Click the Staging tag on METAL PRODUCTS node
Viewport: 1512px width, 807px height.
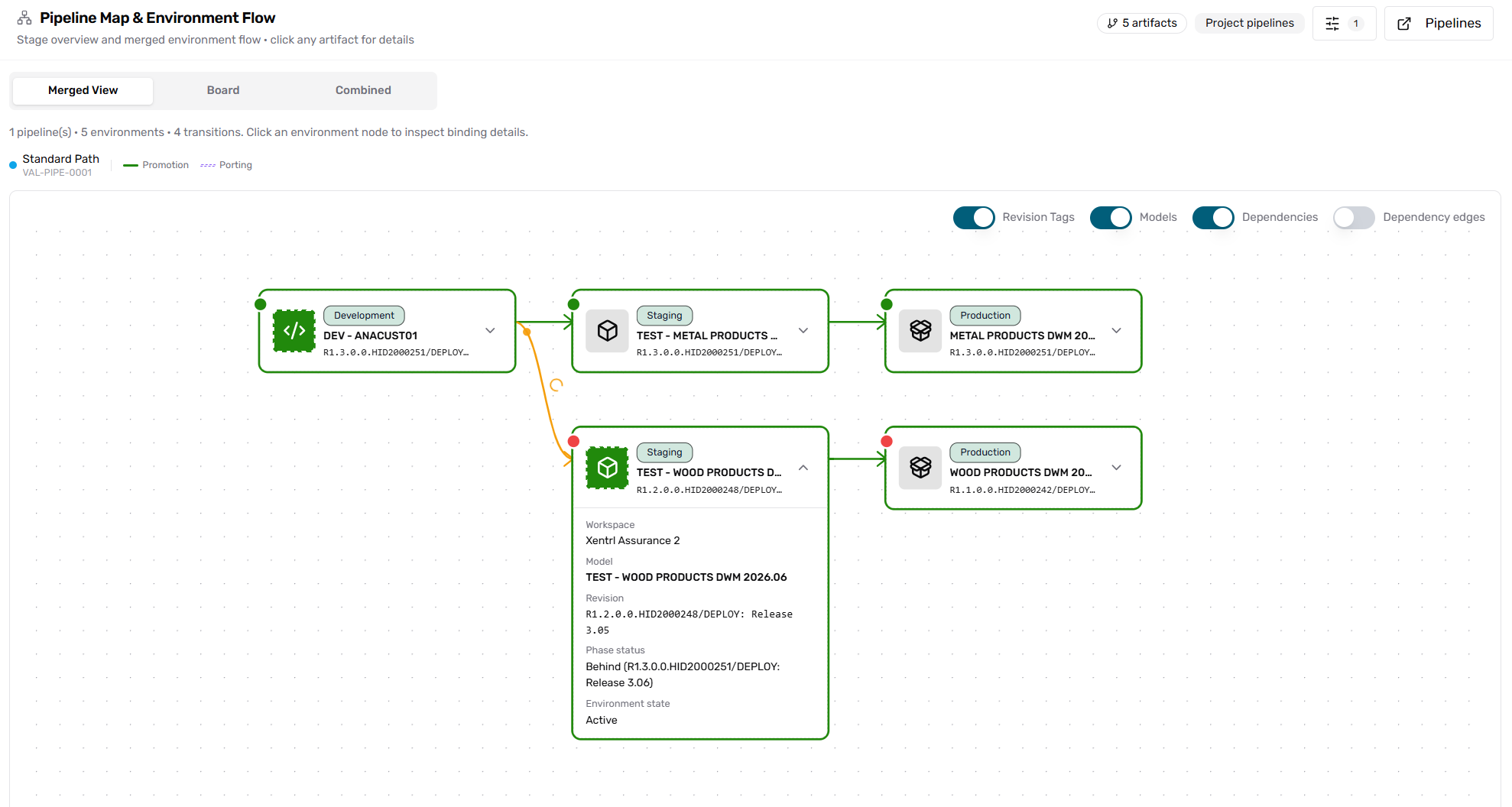[664, 316]
